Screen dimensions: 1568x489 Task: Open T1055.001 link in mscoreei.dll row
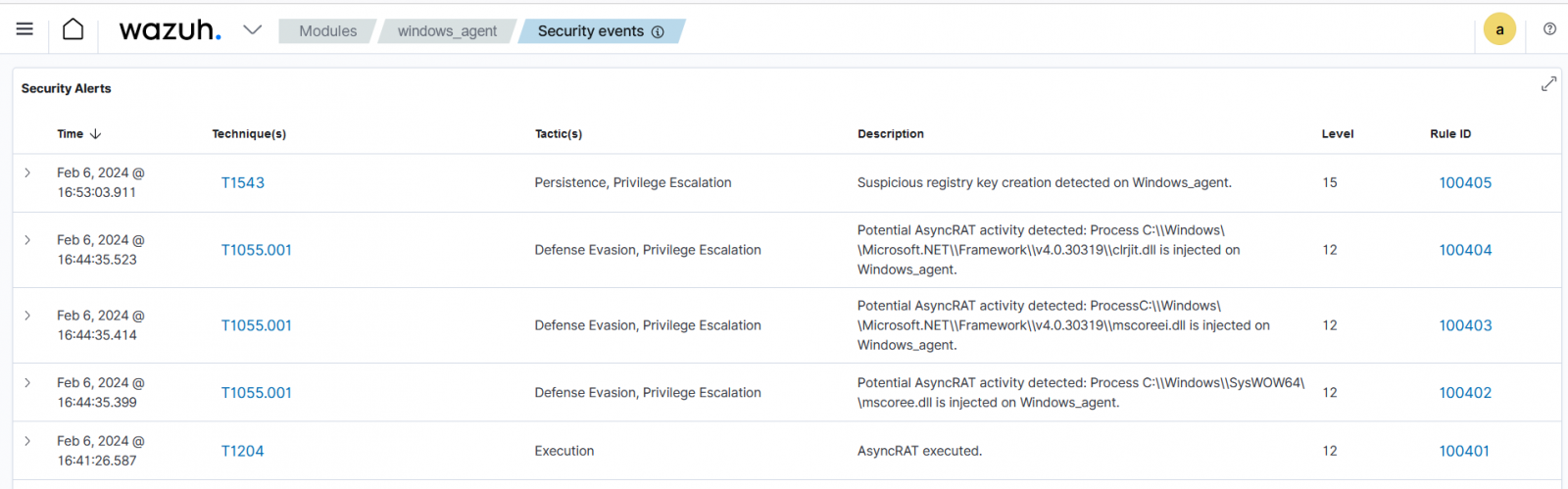pyautogui.click(x=256, y=325)
